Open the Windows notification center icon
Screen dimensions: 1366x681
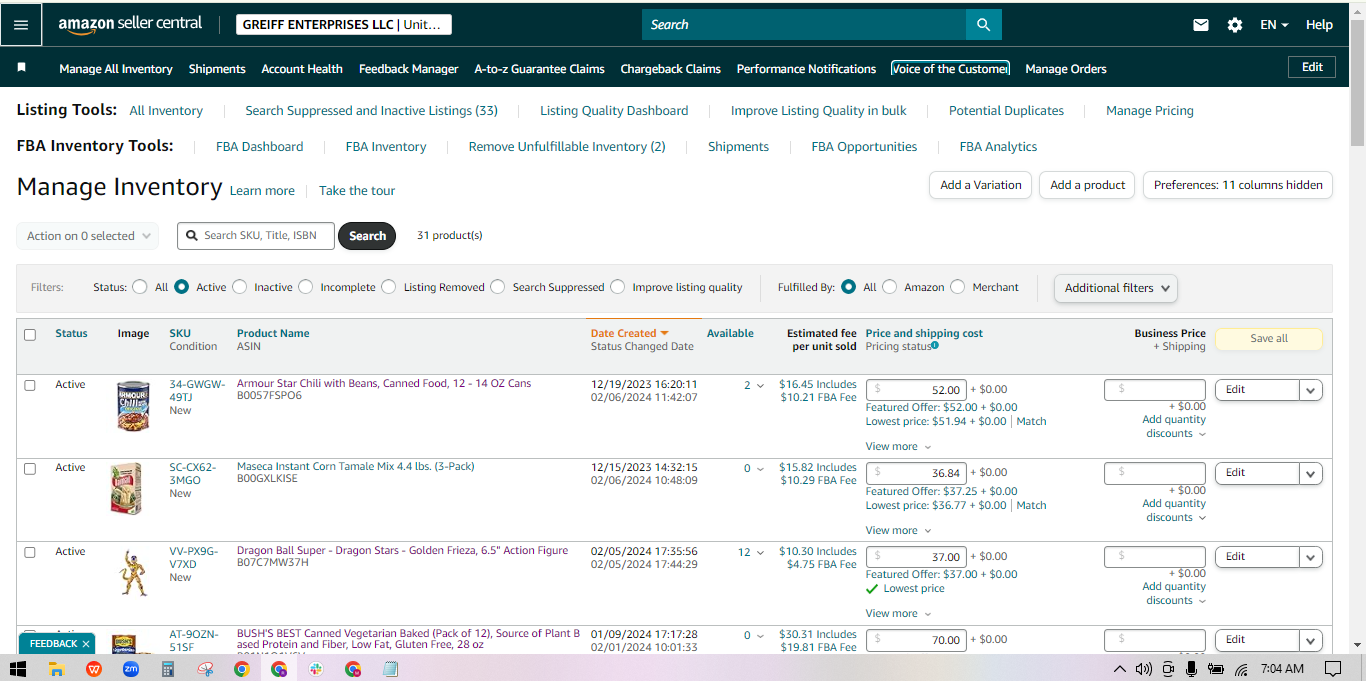pyautogui.click(x=1333, y=669)
